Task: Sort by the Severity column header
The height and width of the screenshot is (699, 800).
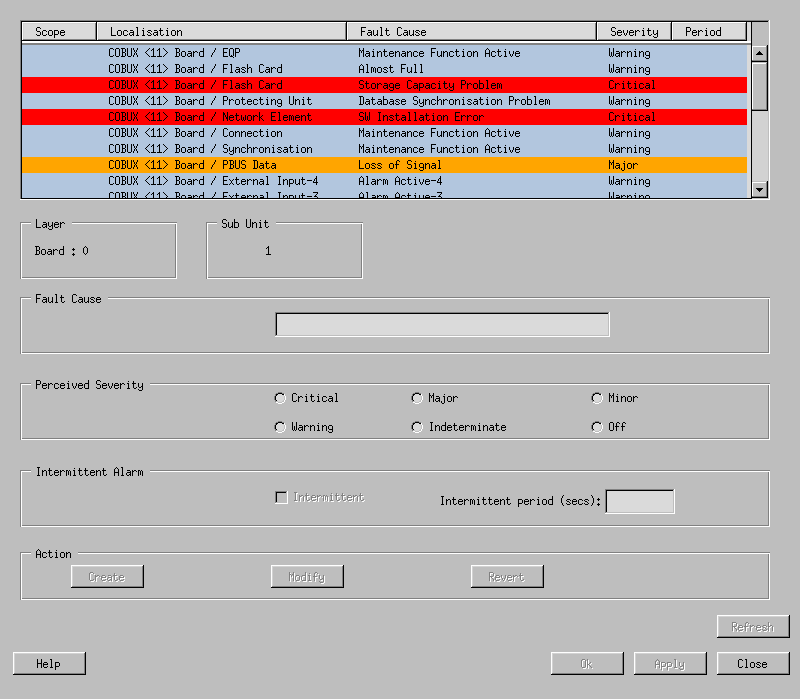Action: (x=633, y=32)
